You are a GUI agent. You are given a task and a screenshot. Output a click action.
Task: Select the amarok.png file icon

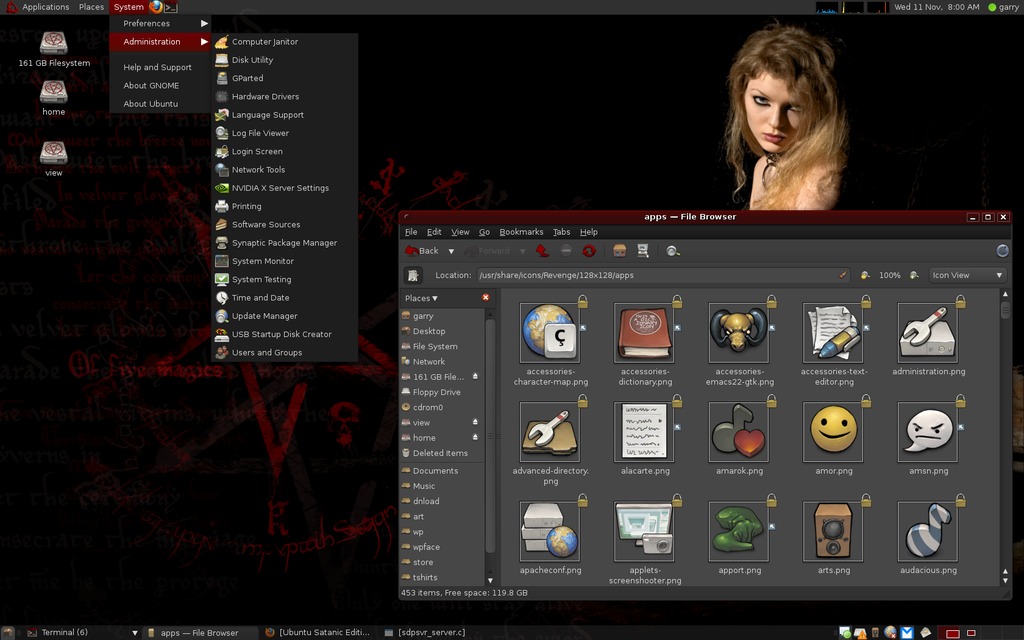[x=737, y=430]
